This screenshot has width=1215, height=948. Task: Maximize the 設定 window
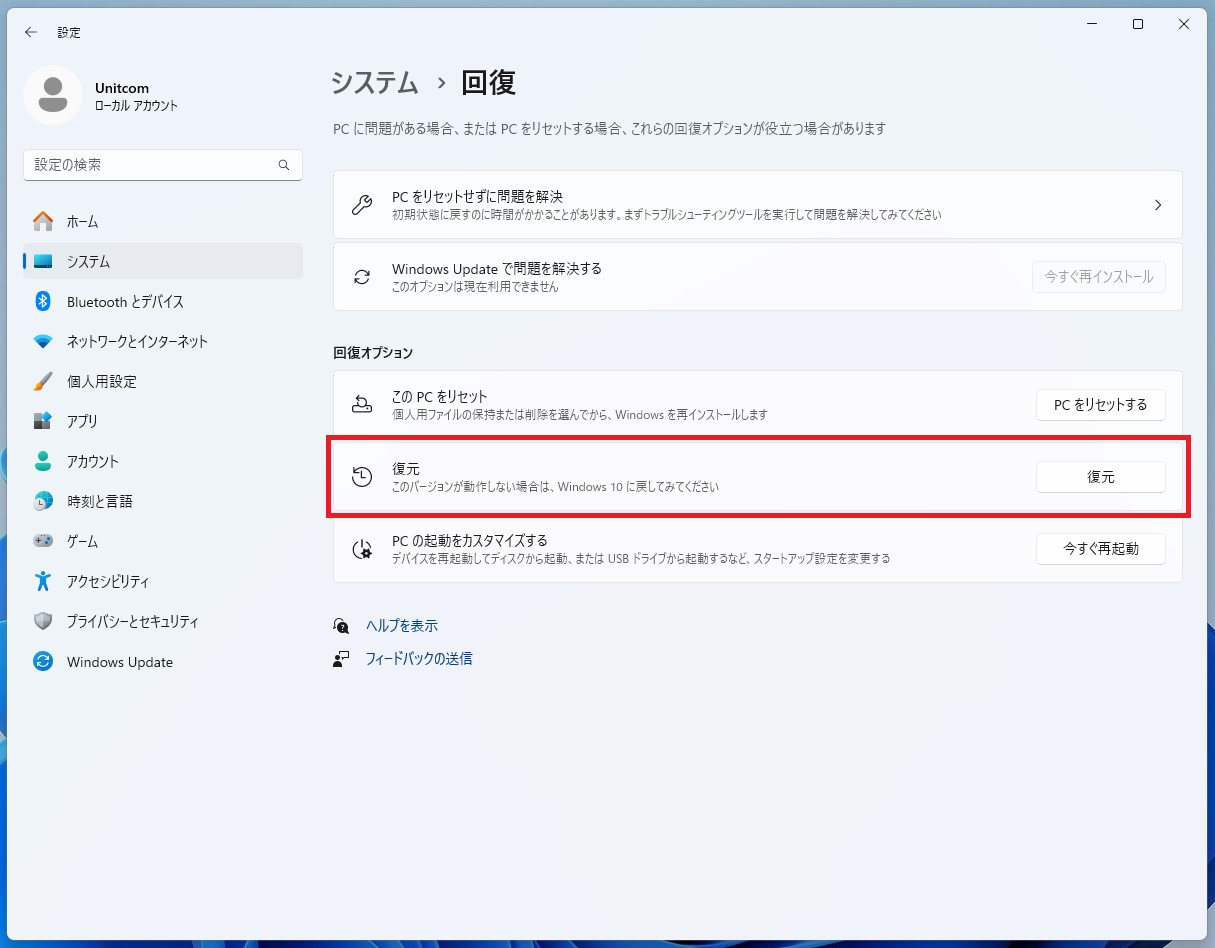tap(1138, 25)
